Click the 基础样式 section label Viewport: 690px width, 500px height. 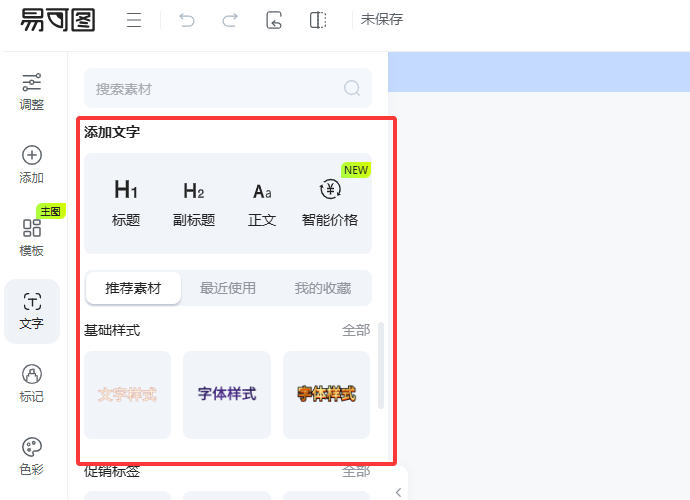[x=112, y=330]
